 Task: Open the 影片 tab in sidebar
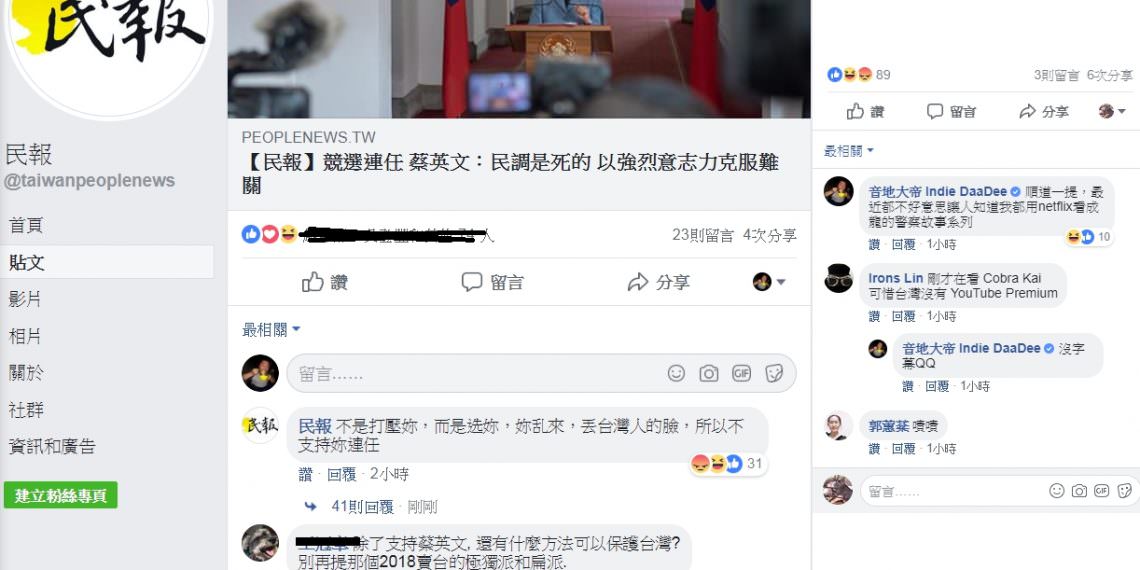[25, 299]
